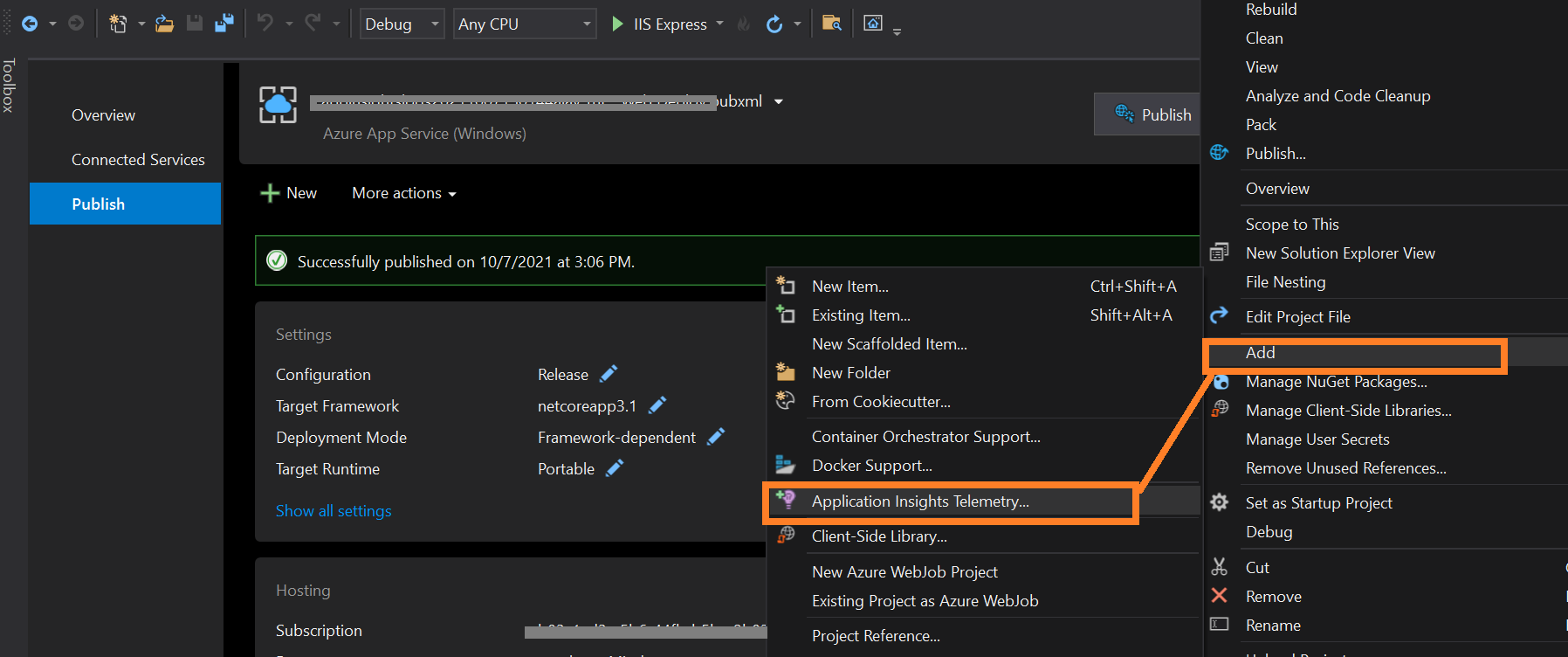The image size is (1568, 657).
Task: Click the Docker Support whale icon
Action: (x=786, y=465)
